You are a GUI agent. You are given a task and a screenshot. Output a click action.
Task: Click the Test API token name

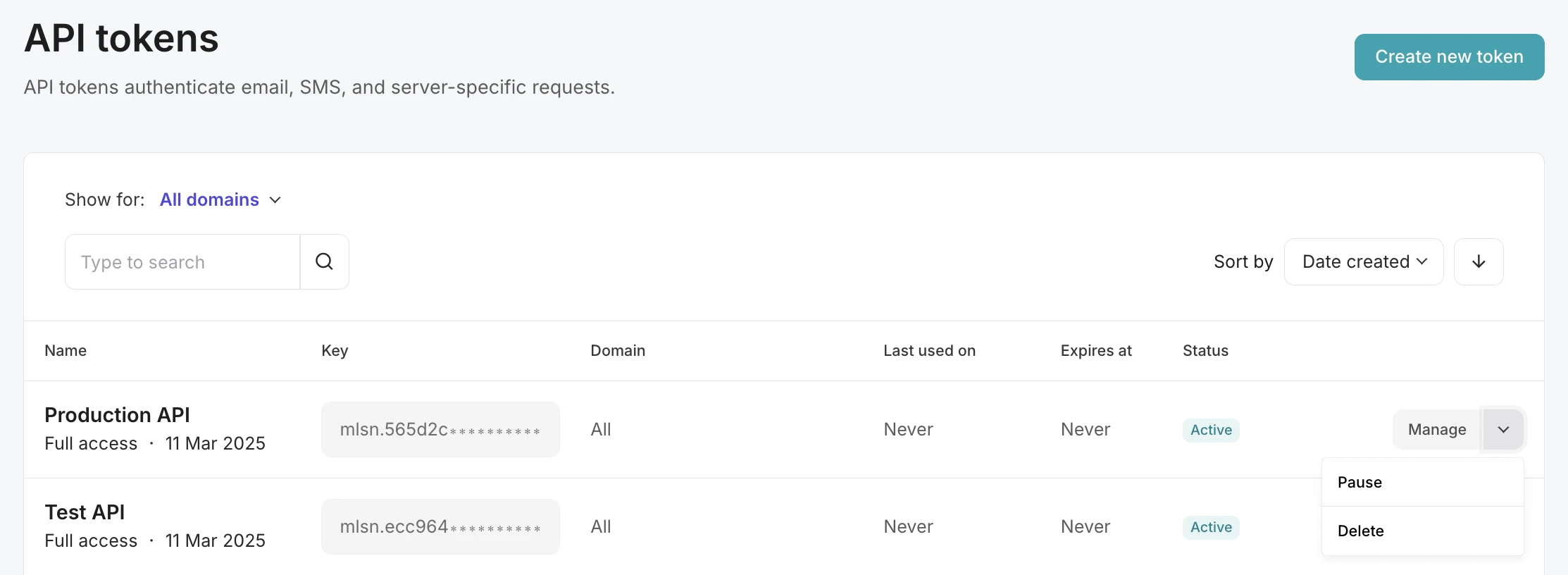(85, 512)
